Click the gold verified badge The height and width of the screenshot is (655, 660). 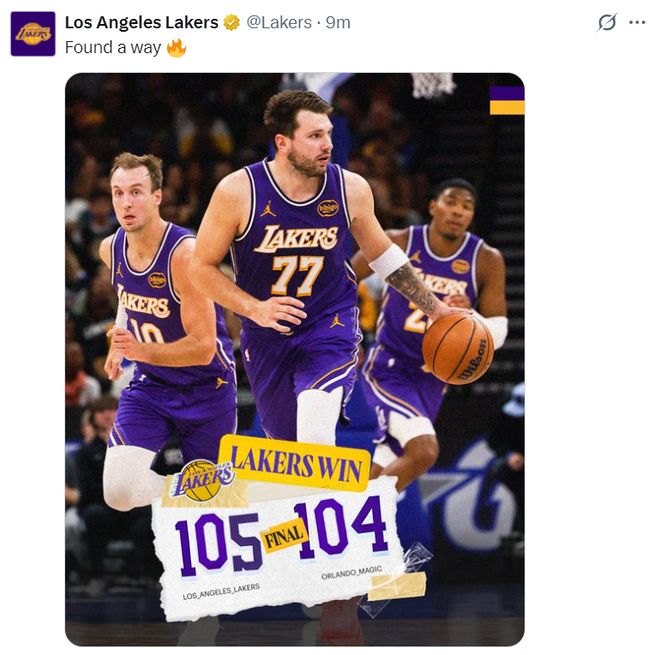point(232,22)
